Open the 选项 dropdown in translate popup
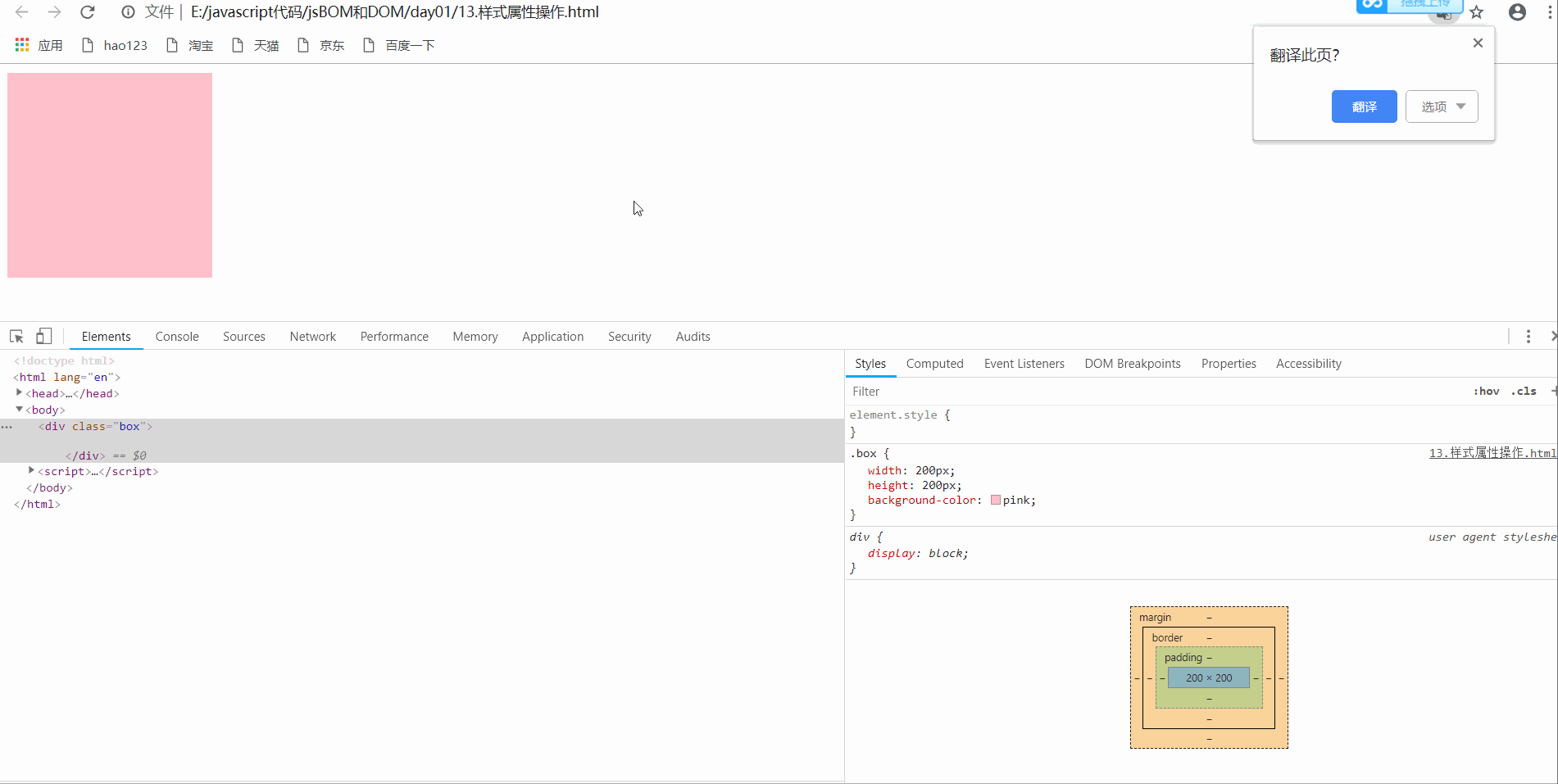The width and height of the screenshot is (1558, 784). pos(1442,106)
